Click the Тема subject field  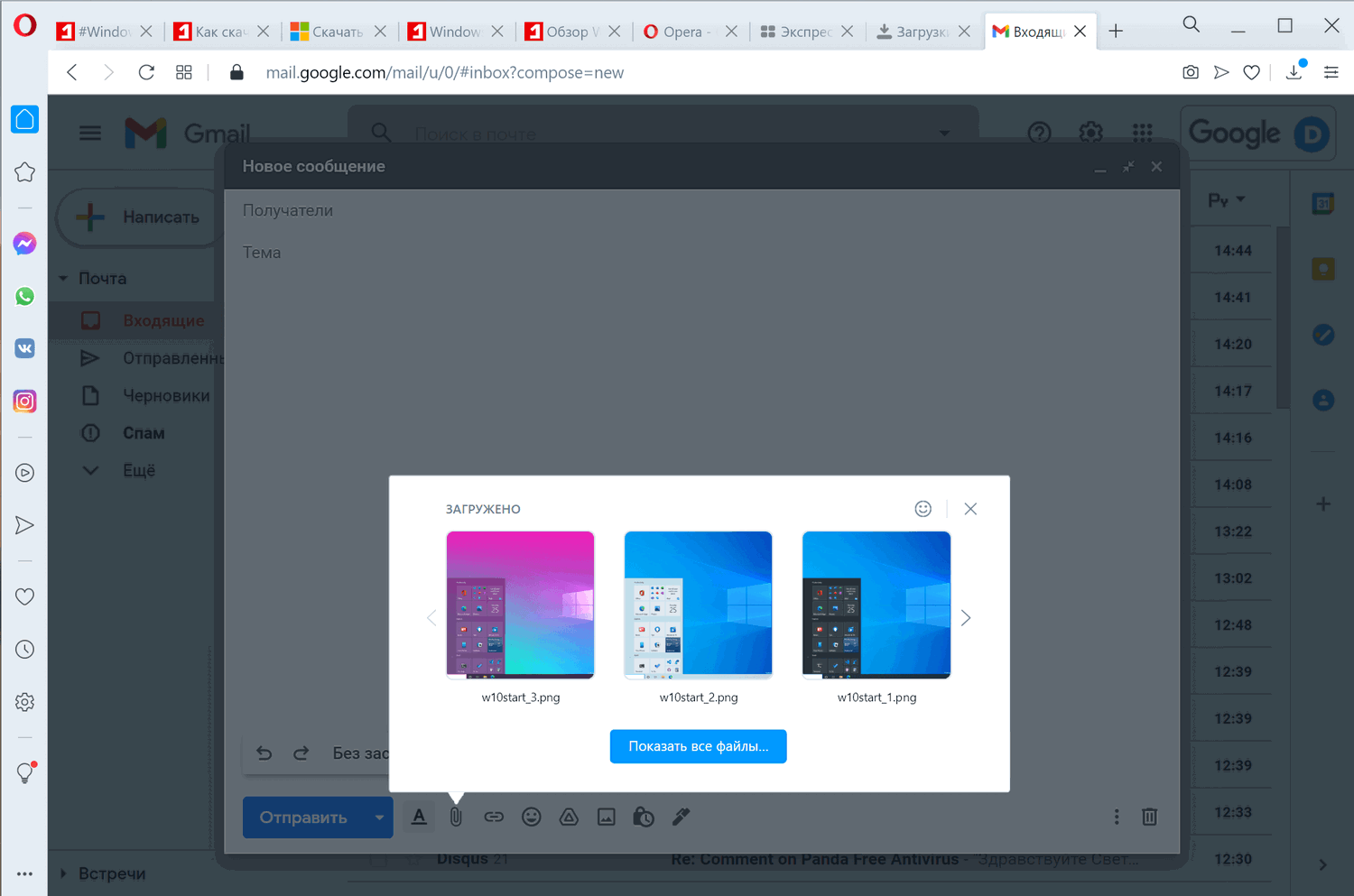click(701, 253)
